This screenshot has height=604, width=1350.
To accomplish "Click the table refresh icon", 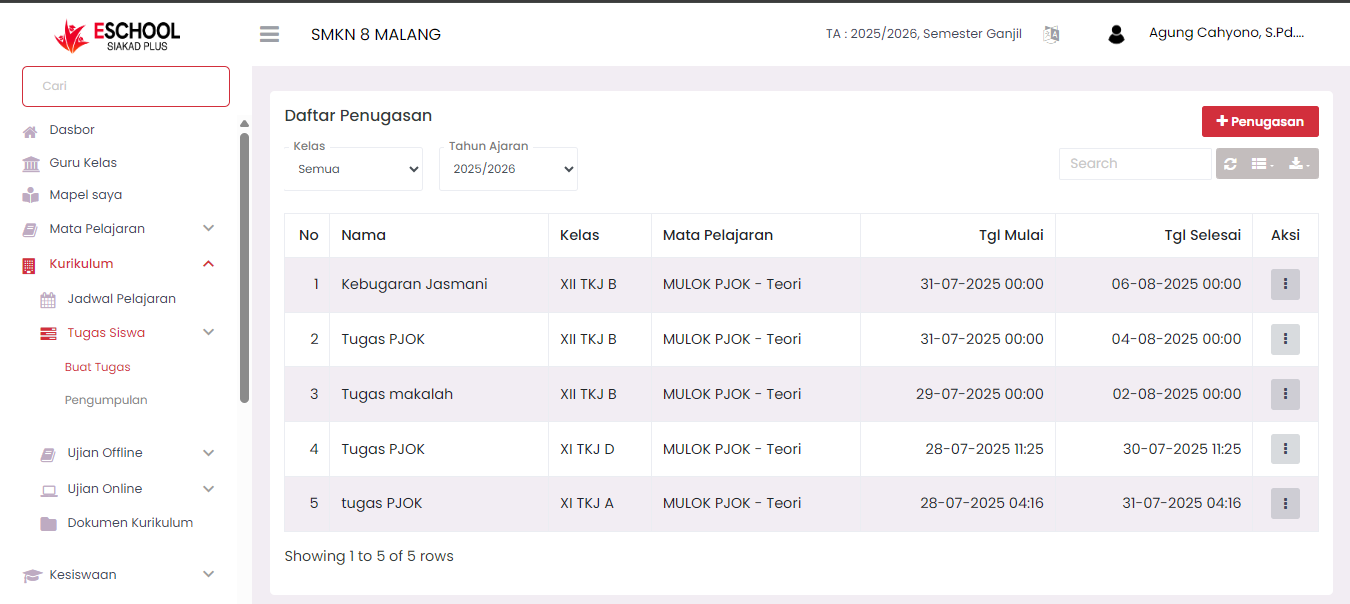I will (x=1230, y=164).
